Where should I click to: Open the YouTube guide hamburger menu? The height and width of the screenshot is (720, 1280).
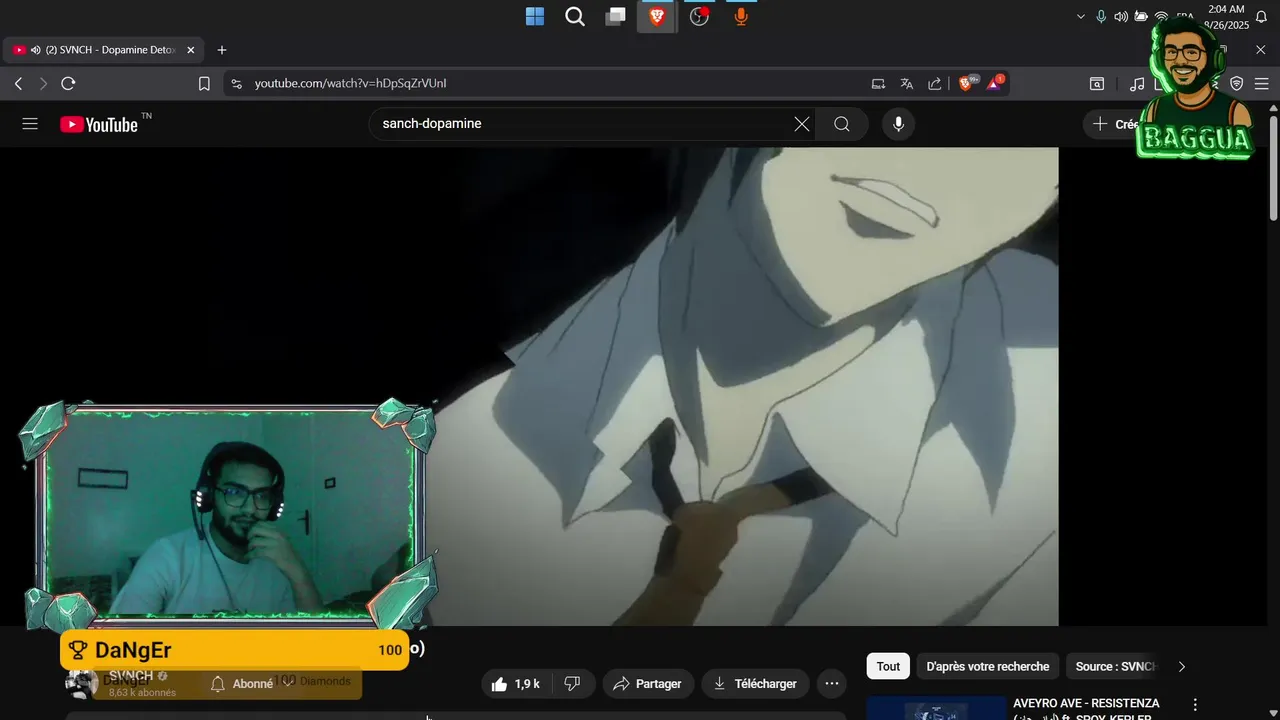pos(30,124)
